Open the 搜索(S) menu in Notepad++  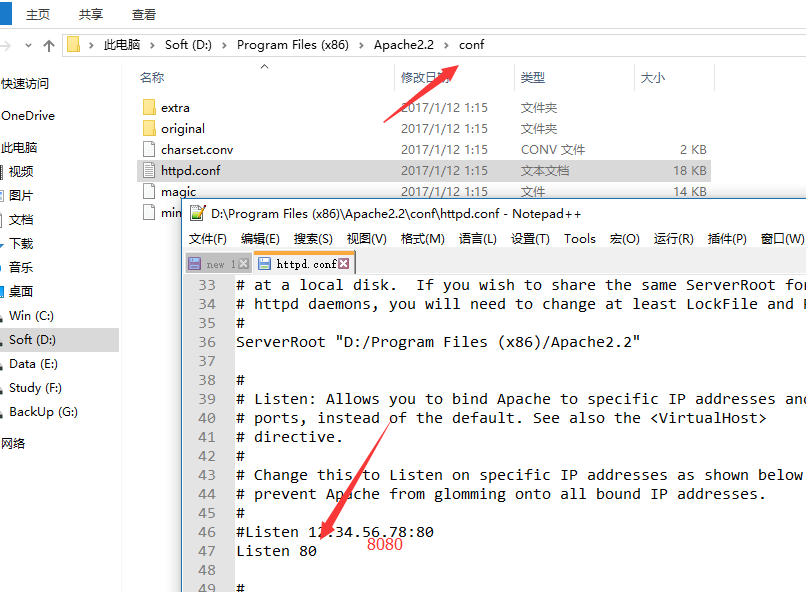313,239
